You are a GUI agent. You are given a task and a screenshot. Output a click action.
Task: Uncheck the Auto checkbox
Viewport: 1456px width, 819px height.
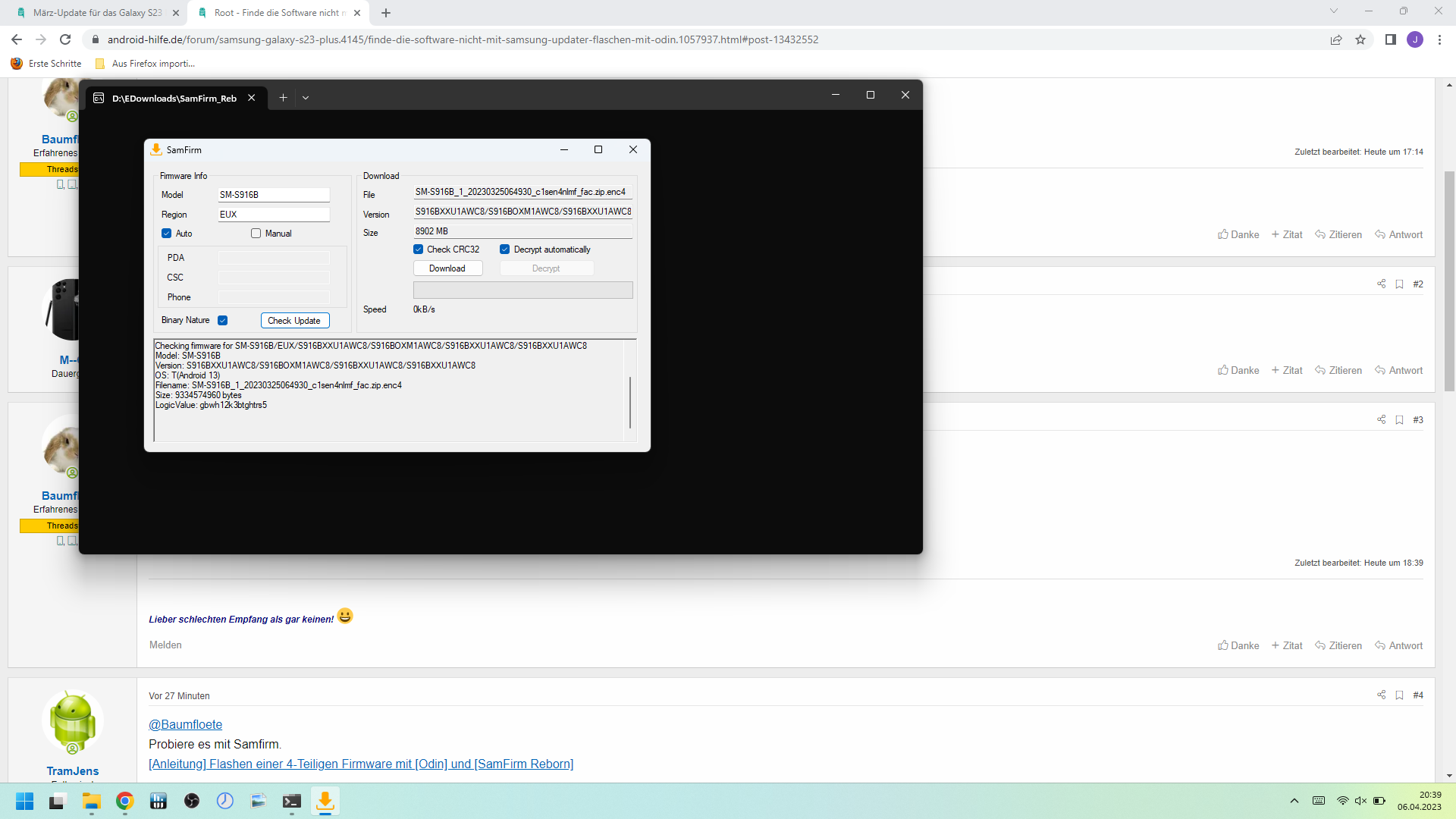pos(167,234)
